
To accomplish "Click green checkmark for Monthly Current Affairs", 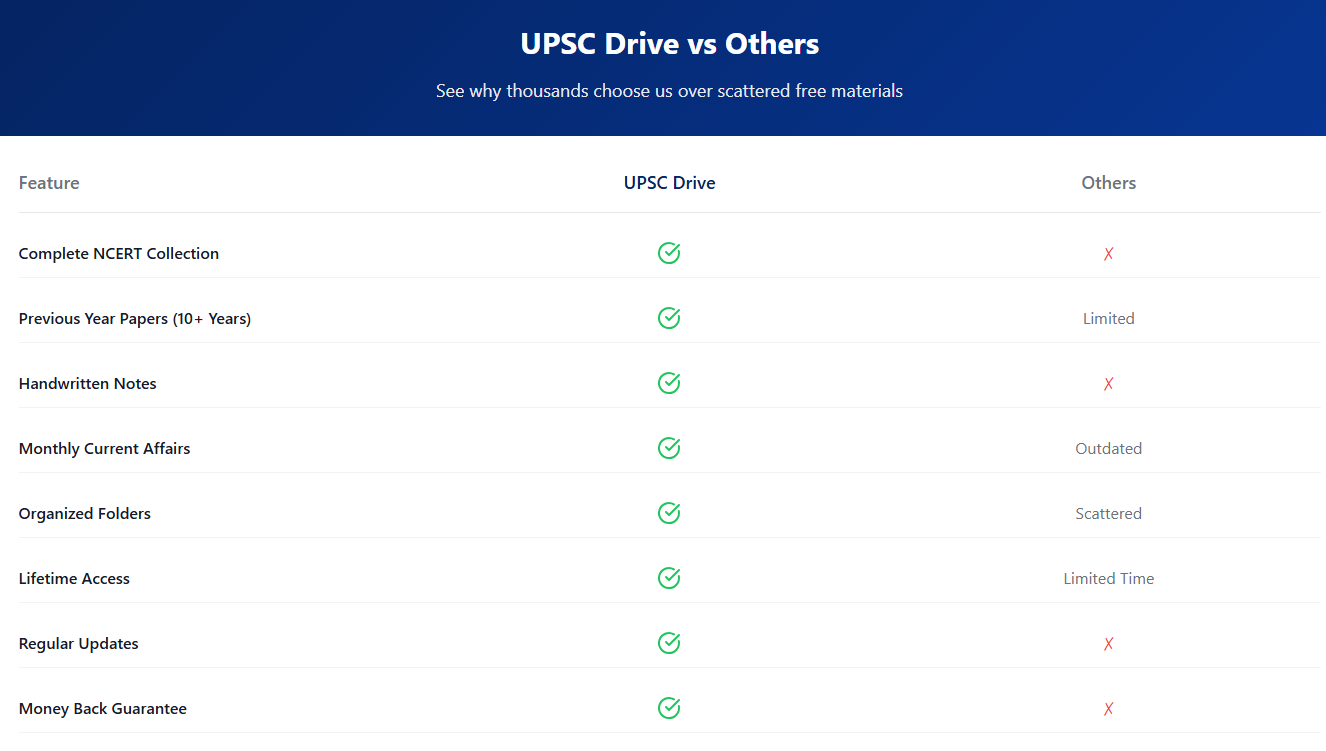I will (x=669, y=448).
